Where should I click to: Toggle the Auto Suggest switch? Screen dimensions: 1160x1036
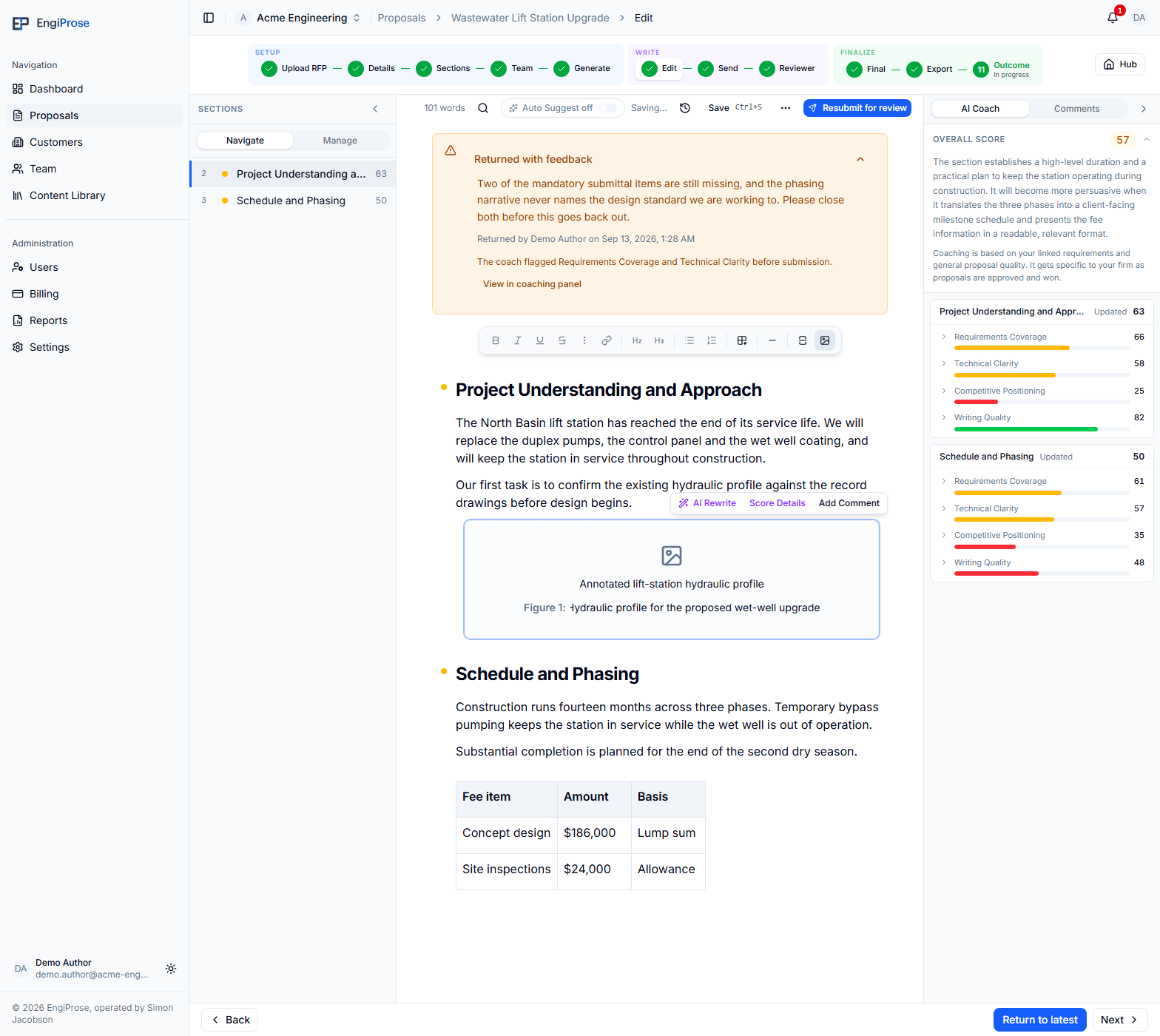(x=608, y=108)
